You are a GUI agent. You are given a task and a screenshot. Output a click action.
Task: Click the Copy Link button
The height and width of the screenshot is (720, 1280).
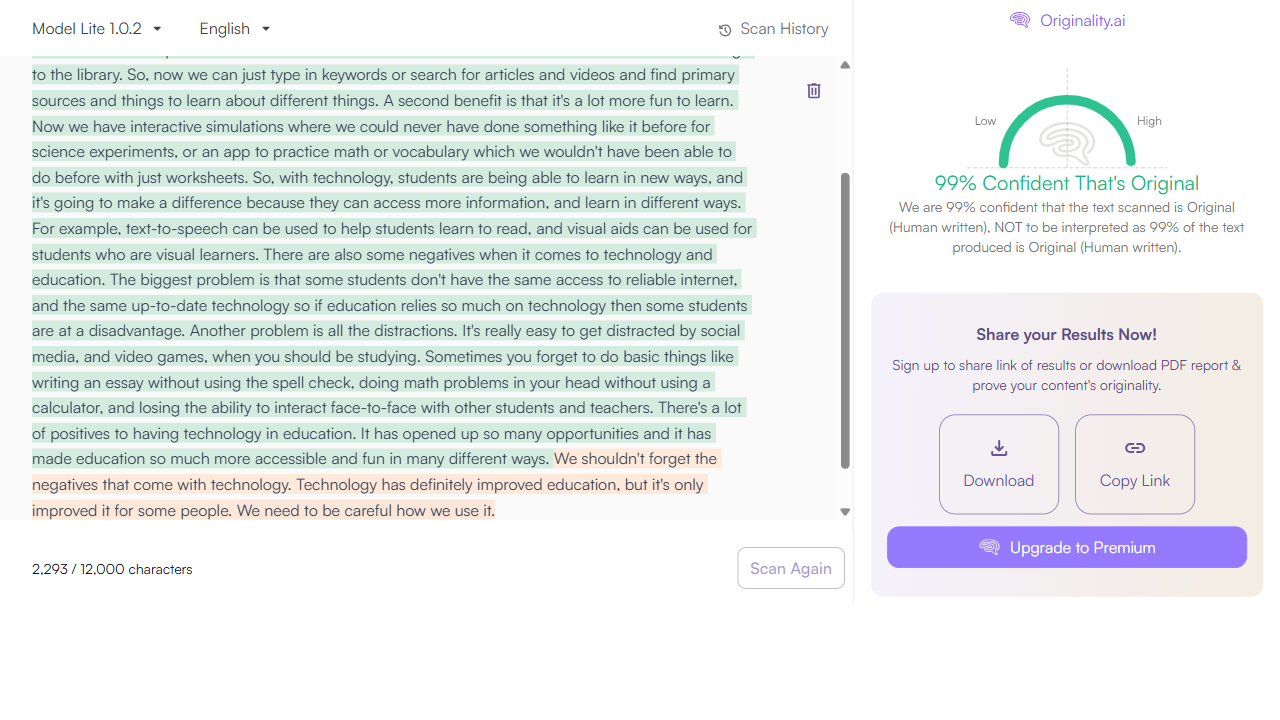coord(1135,464)
